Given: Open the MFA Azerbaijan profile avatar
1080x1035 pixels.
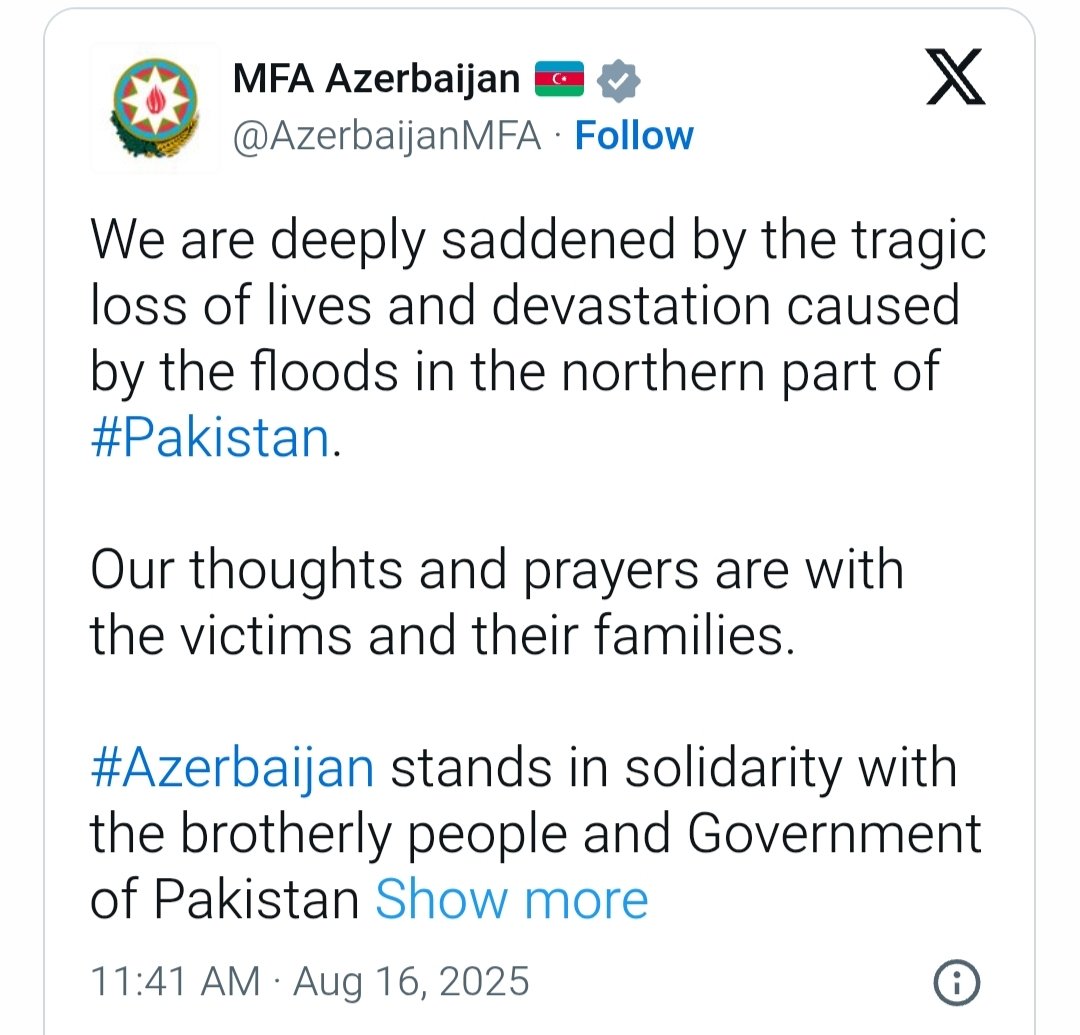Looking at the screenshot, I should [x=154, y=107].
